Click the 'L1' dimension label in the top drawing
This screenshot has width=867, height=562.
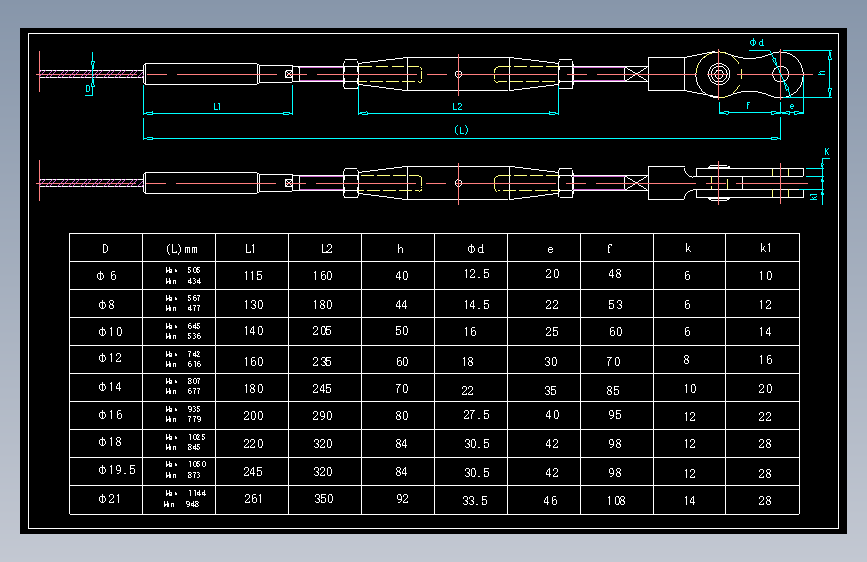(217, 106)
